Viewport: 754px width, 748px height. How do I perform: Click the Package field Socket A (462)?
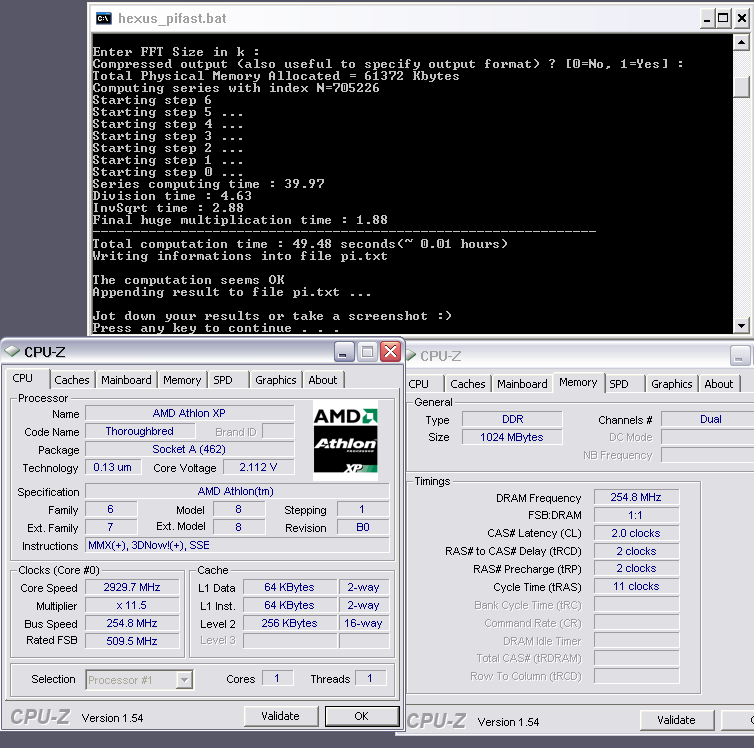click(x=189, y=449)
